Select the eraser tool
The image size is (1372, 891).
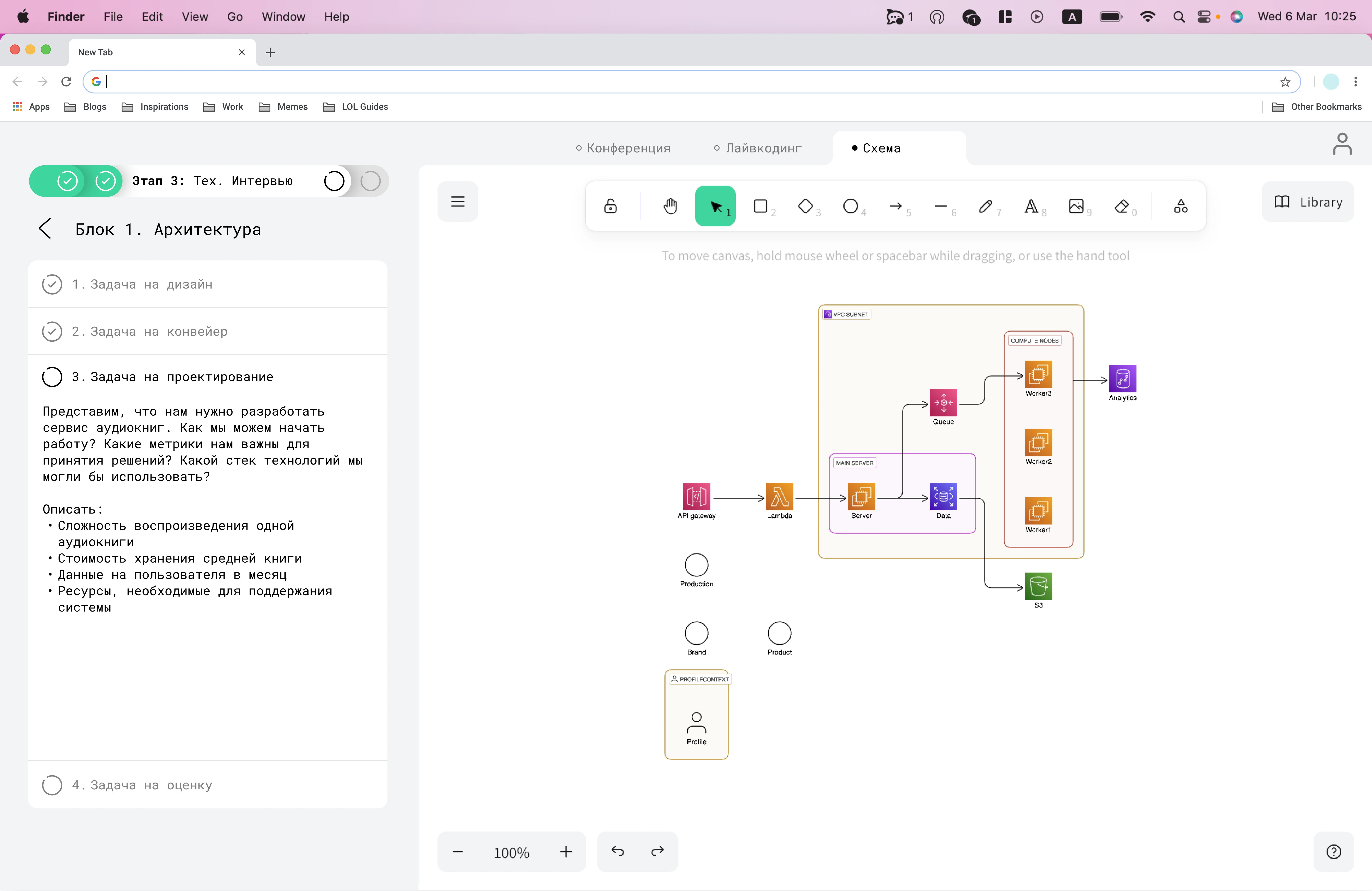pos(1122,206)
